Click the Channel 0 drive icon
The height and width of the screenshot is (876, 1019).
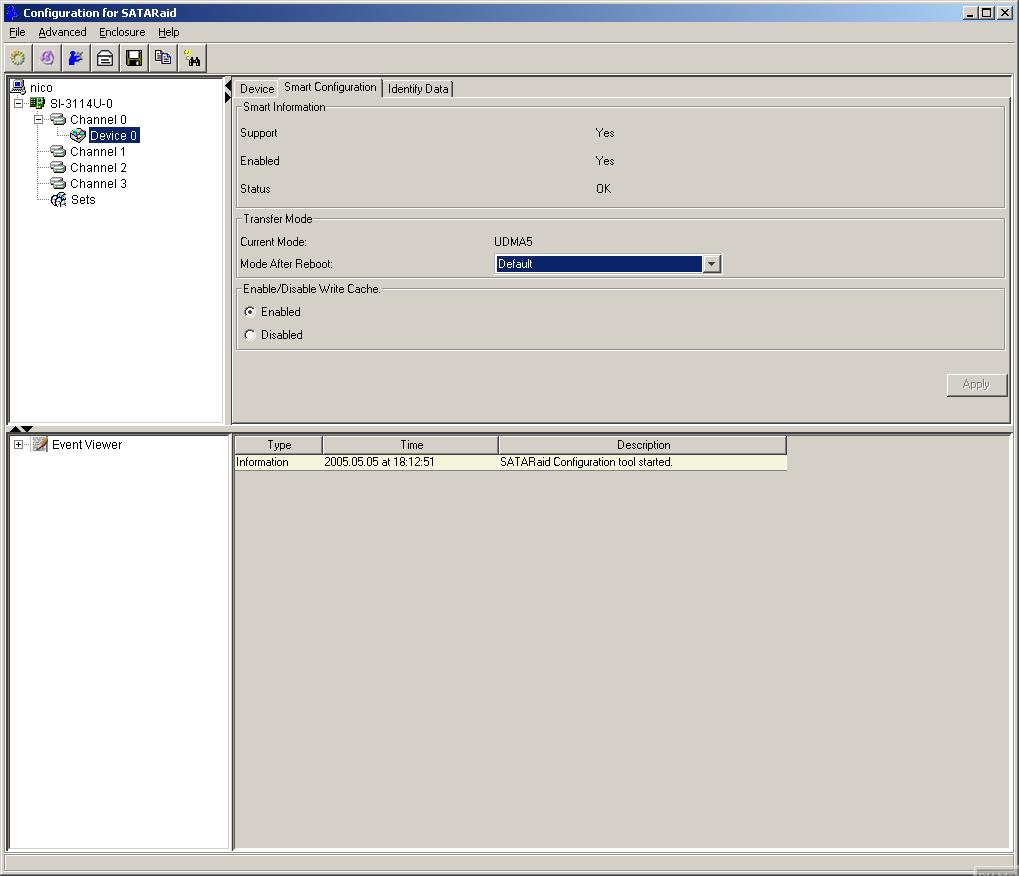58,120
